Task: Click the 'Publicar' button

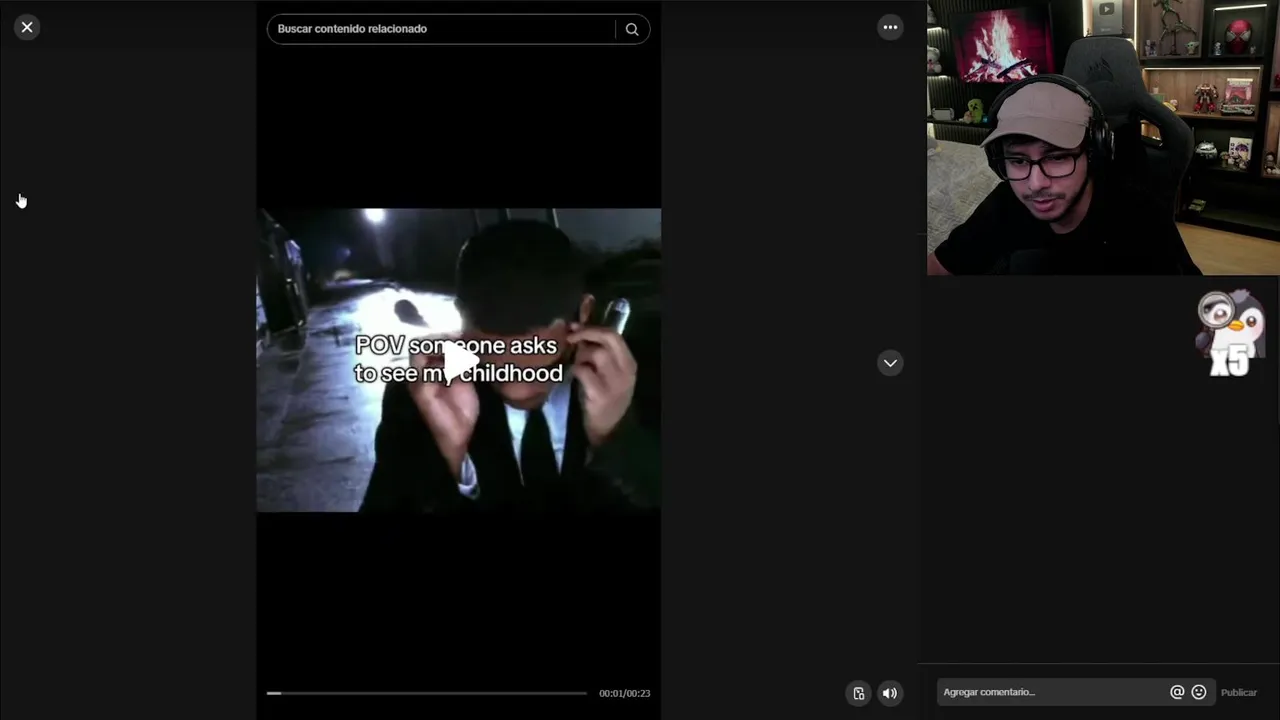Action: 1239,692
